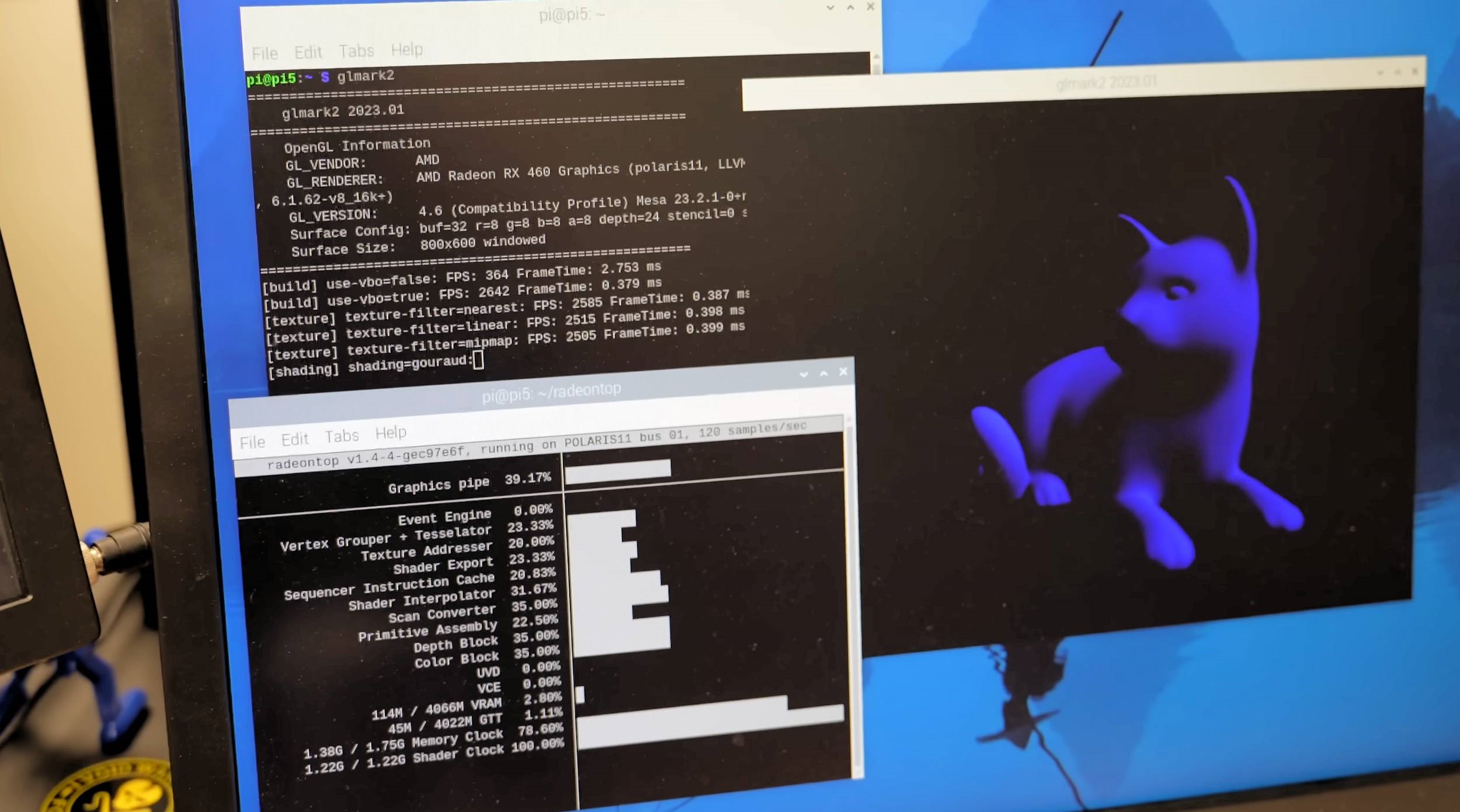Open Tabs menu in radeontop terminal window
This screenshot has height=812, width=1460.
point(342,436)
